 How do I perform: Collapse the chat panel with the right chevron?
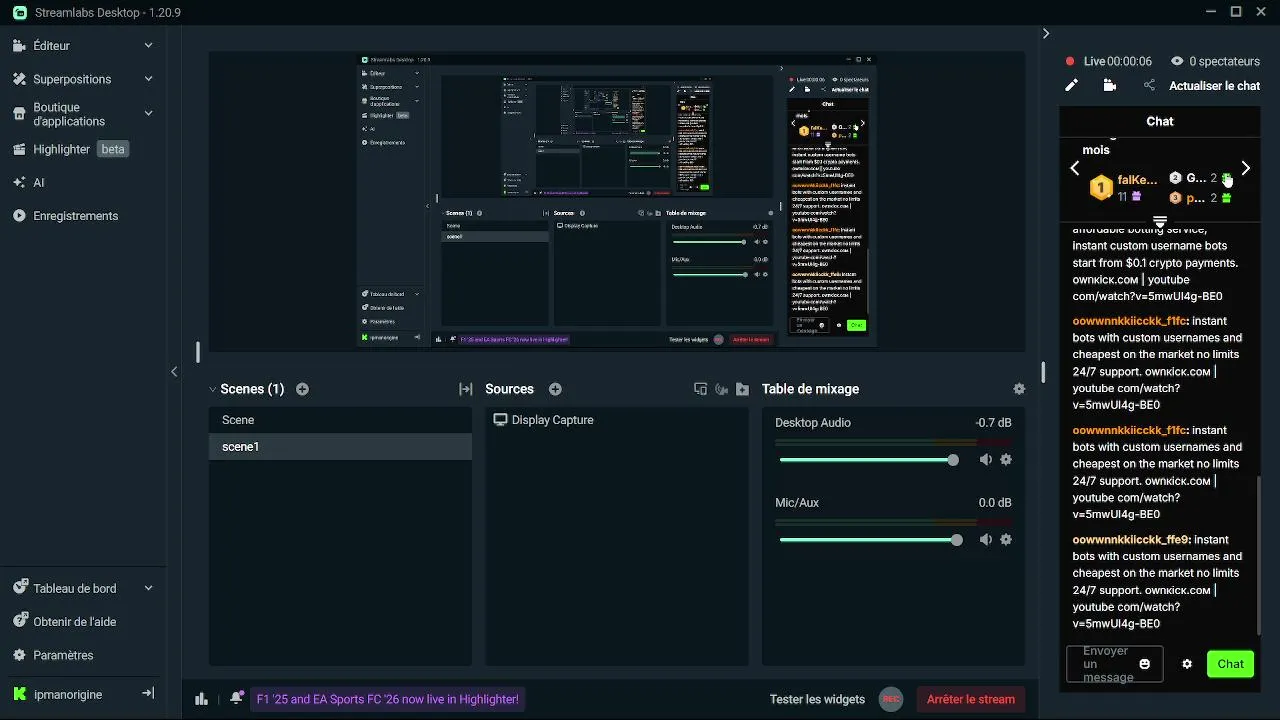(1046, 33)
